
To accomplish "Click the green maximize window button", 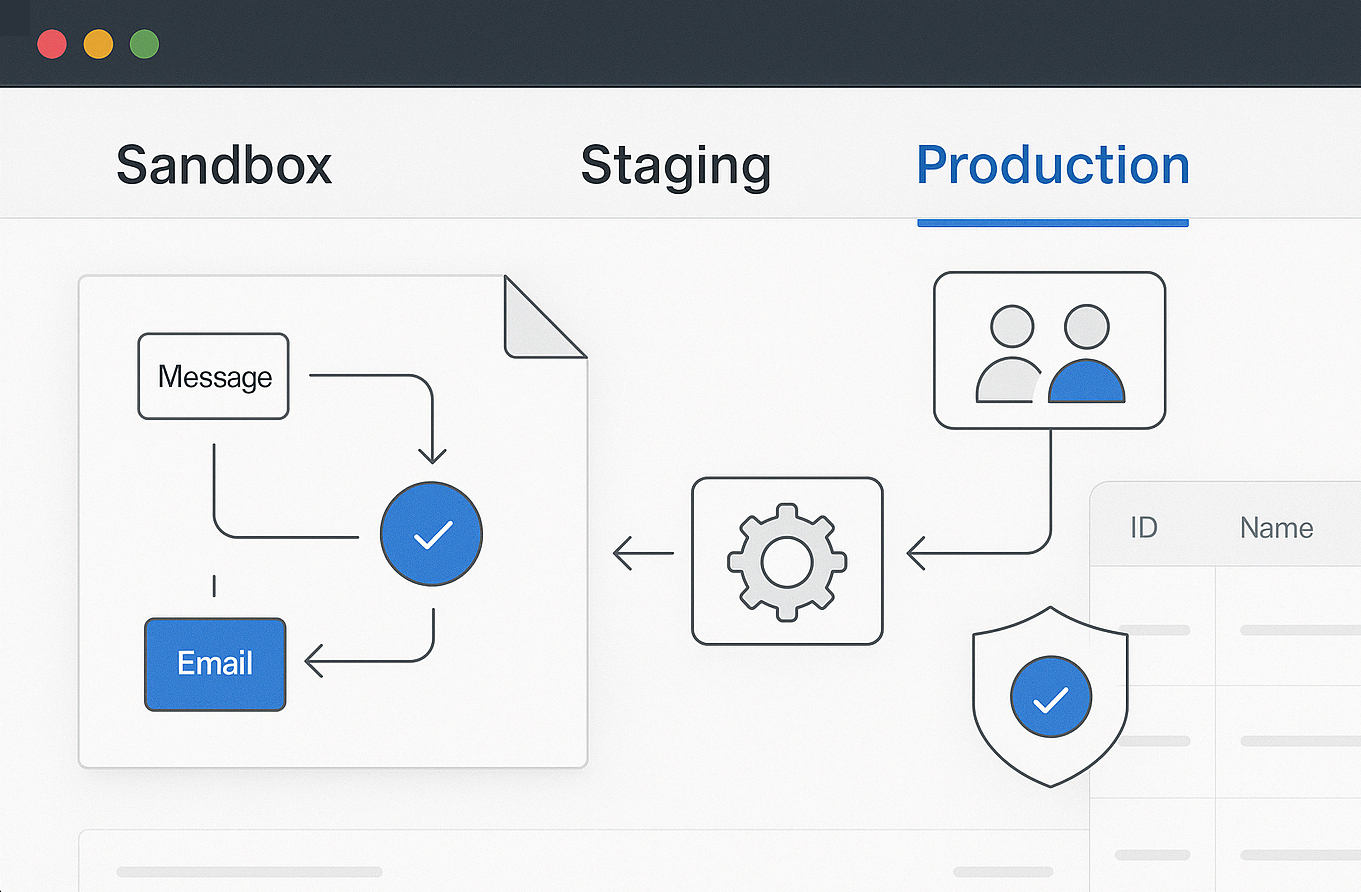I will [145, 44].
